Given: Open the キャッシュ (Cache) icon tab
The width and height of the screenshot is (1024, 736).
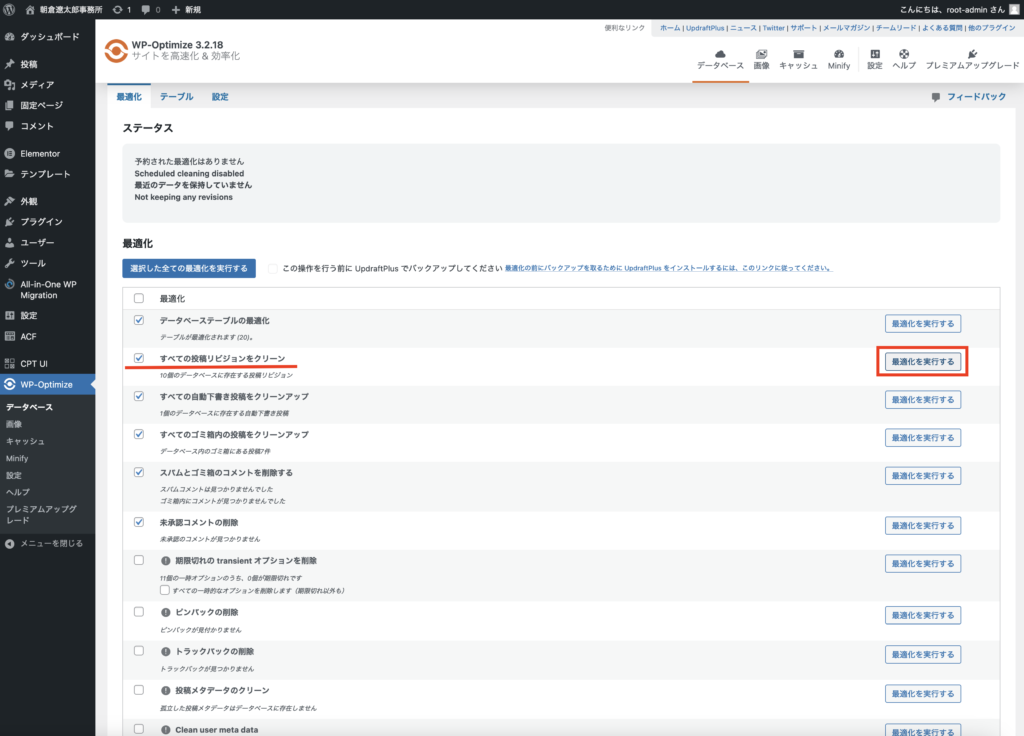Looking at the screenshot, I should [799, 59].
